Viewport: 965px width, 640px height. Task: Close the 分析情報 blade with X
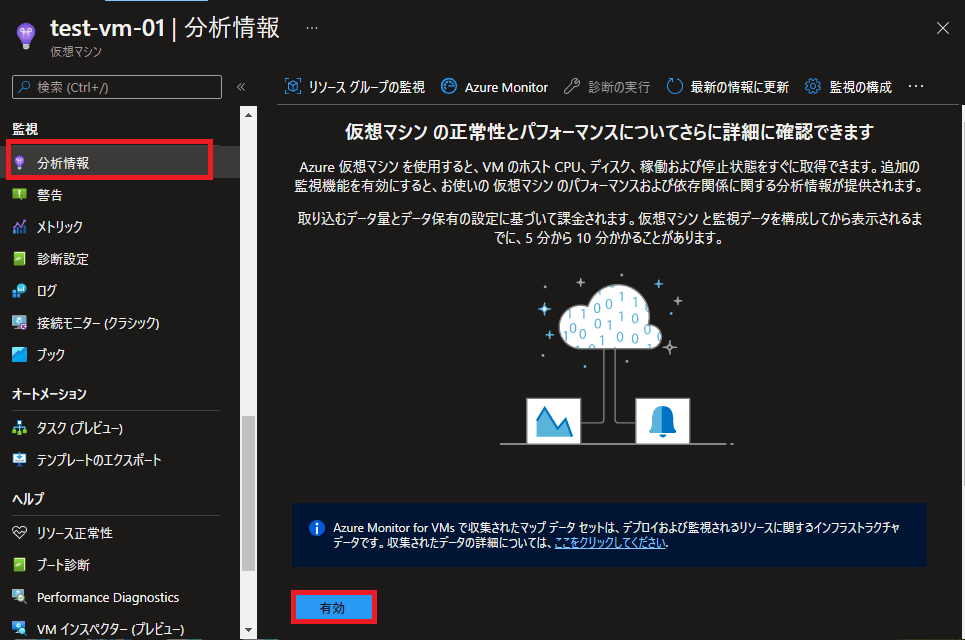point(943,28)
